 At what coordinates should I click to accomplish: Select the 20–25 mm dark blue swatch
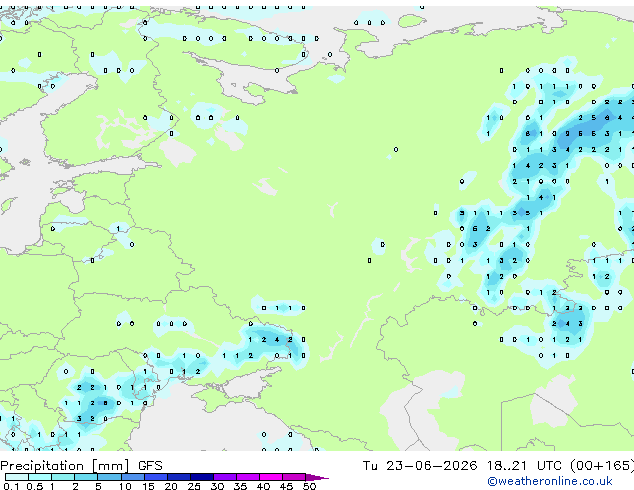point(179,477)
